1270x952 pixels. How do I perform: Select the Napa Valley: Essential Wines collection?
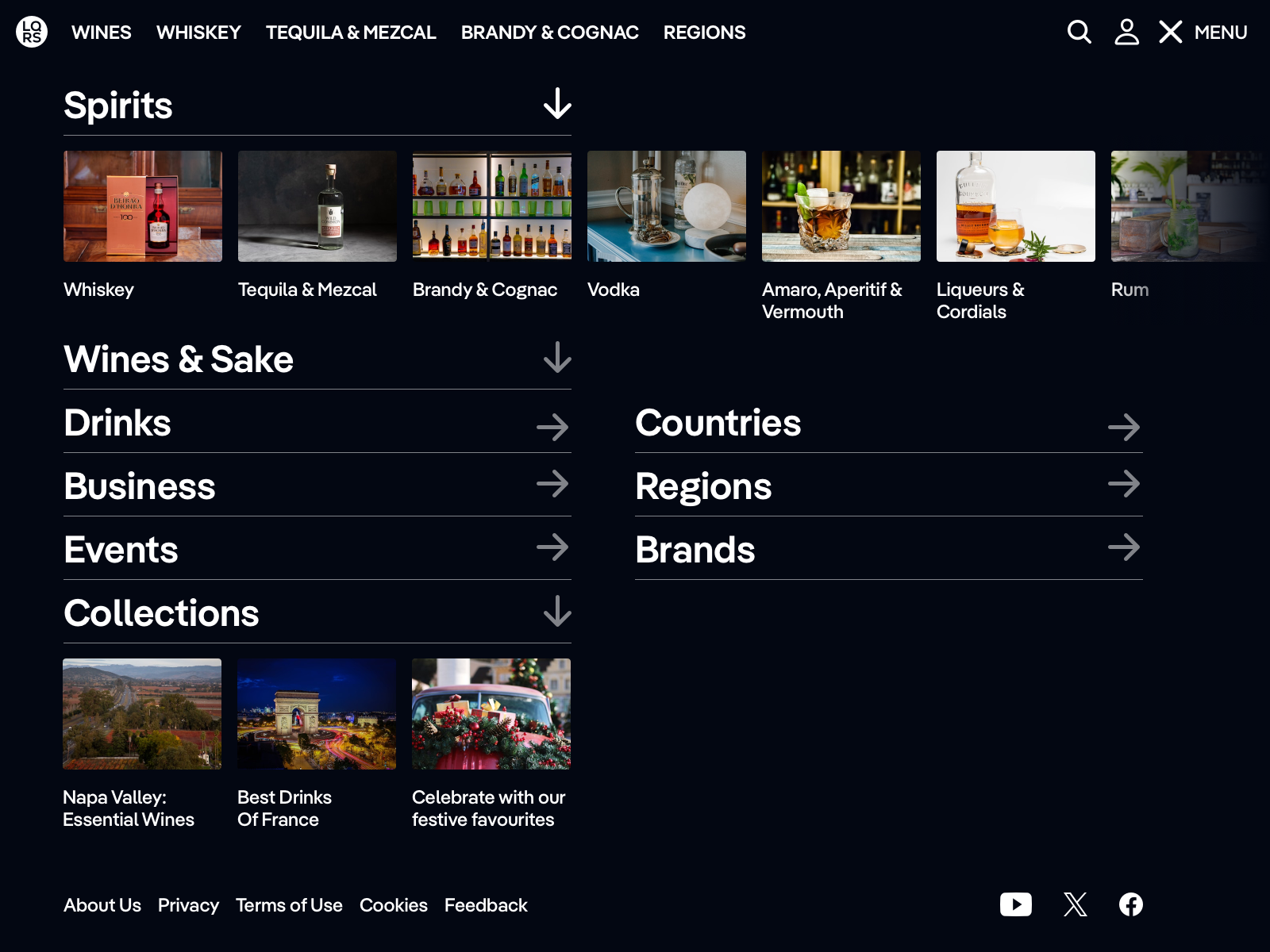(142, 714)
